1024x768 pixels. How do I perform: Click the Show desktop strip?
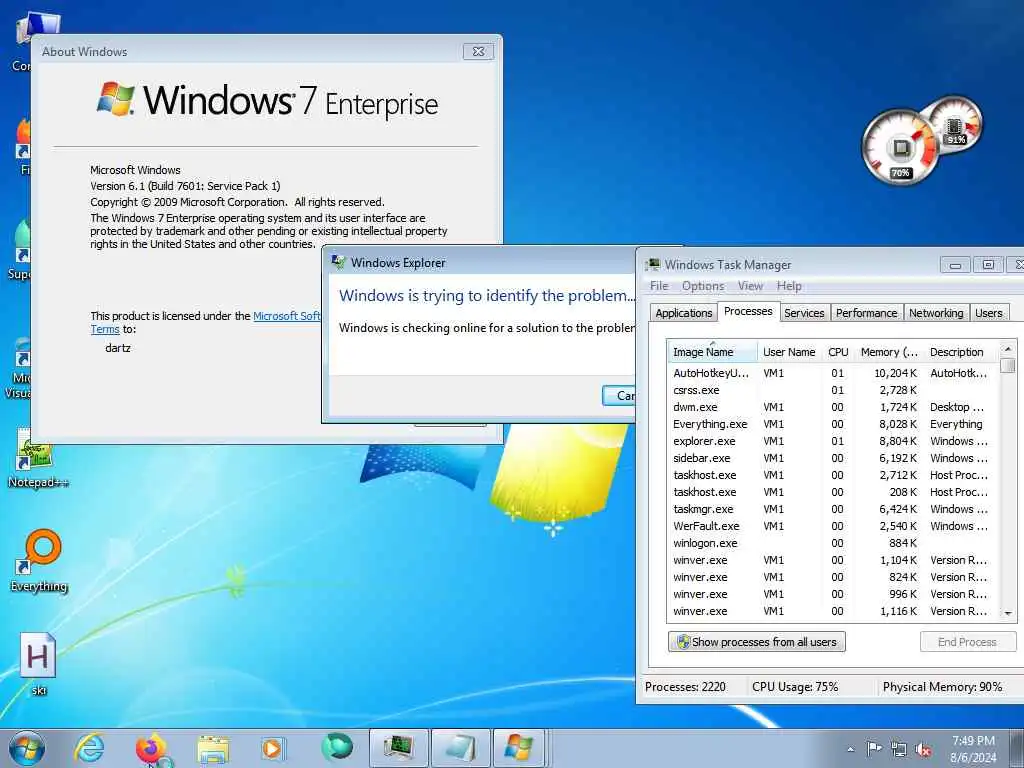[1018, 748]
